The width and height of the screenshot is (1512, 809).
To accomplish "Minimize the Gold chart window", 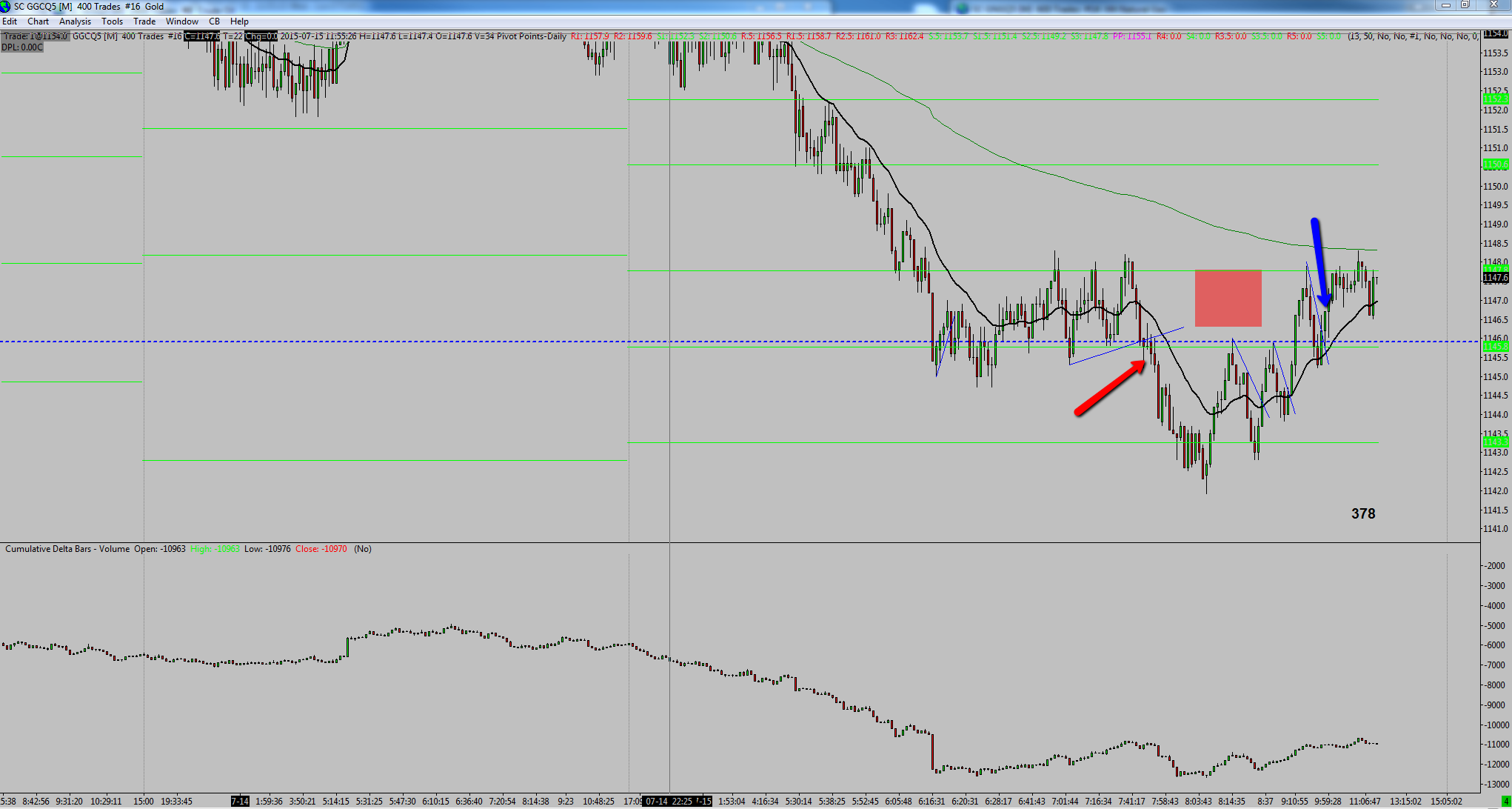I will [1446, 5].
